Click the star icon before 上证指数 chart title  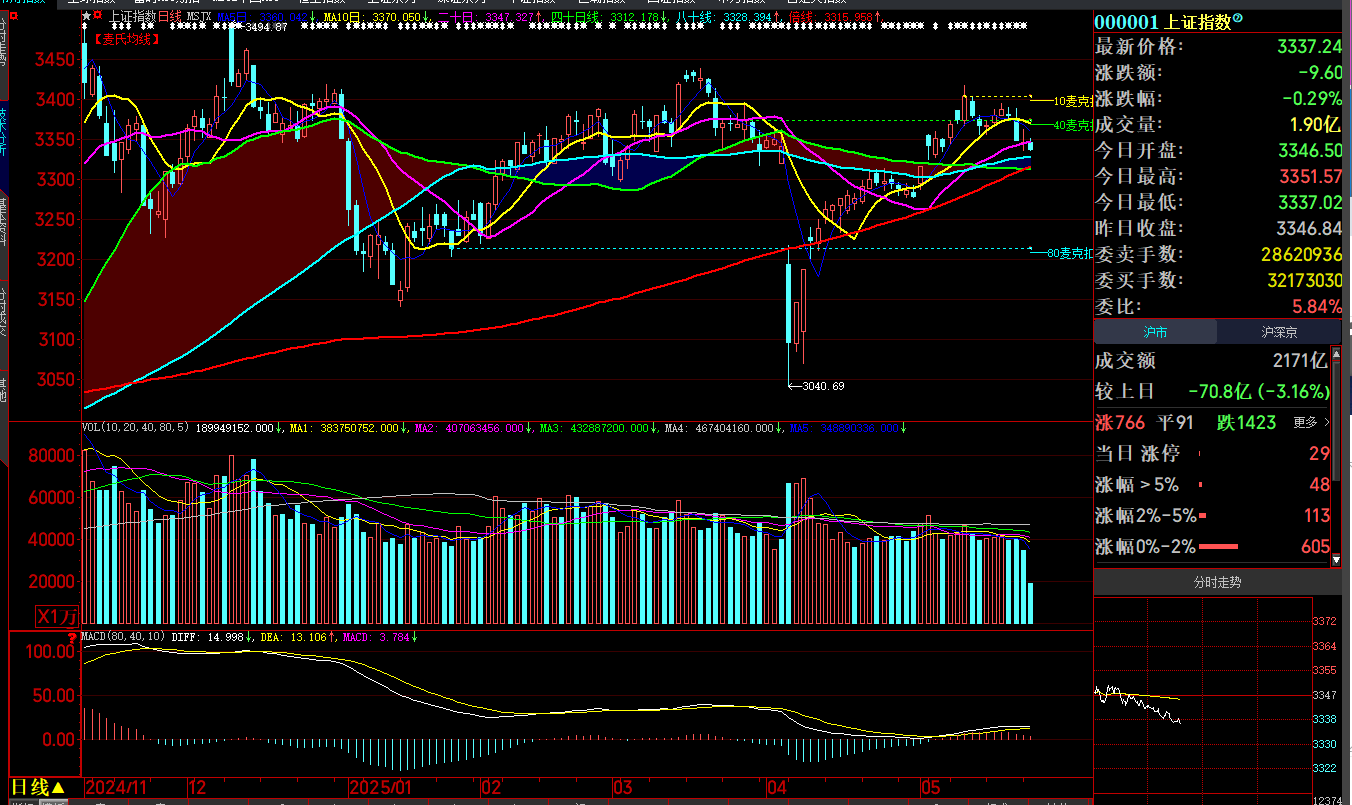pos(86,16)
